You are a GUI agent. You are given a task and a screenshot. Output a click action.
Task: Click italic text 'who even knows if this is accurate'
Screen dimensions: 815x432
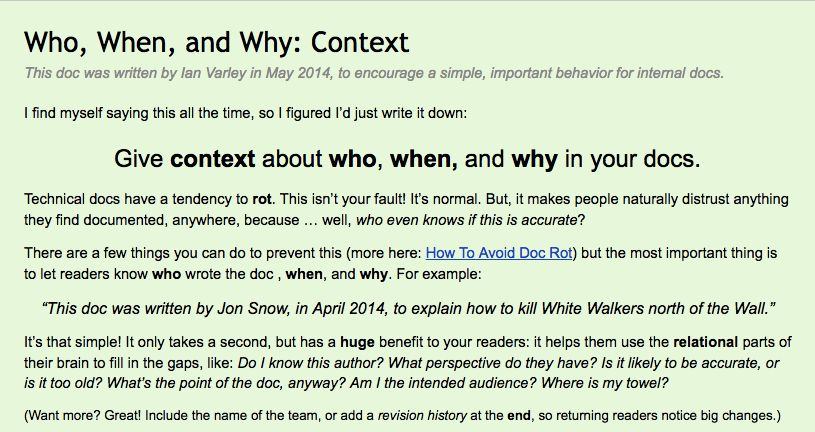point(466,220)
